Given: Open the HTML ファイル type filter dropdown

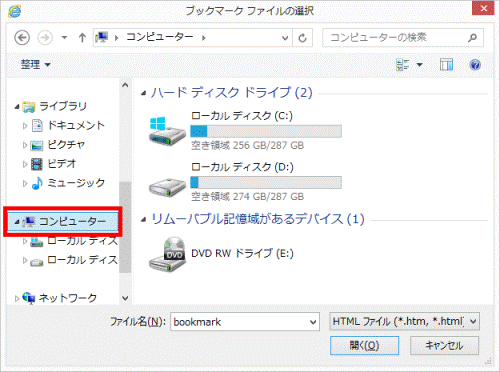Looking at the screenshot, I should click(404, 322).
